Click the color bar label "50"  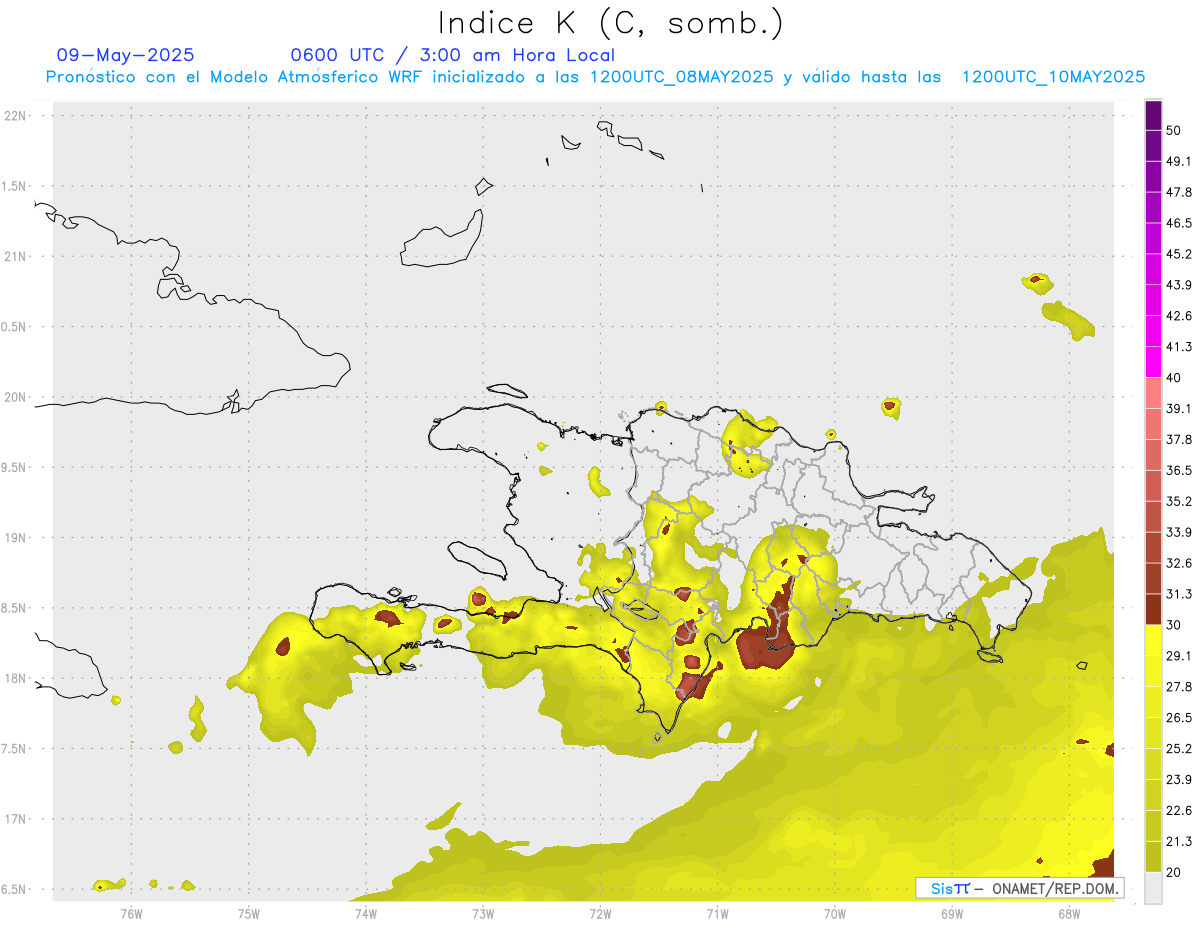click(x=1174, y=131)
